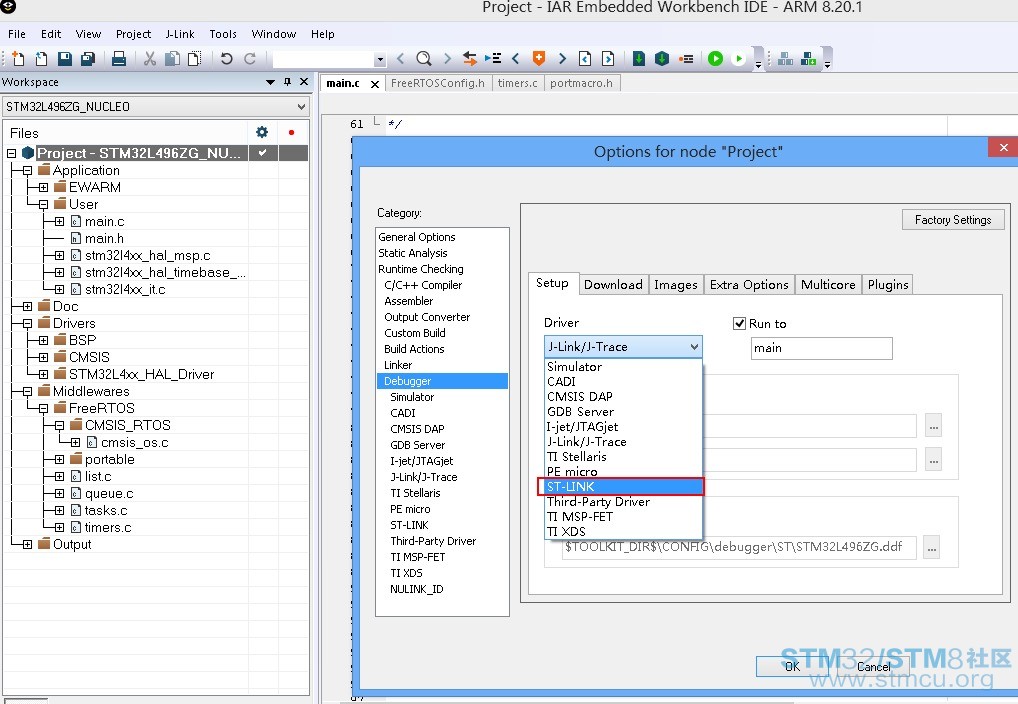Viewport: 1018px width, 704px height.
Task: Click the Save toolbar icon
Action: click(x=65, y=58)
